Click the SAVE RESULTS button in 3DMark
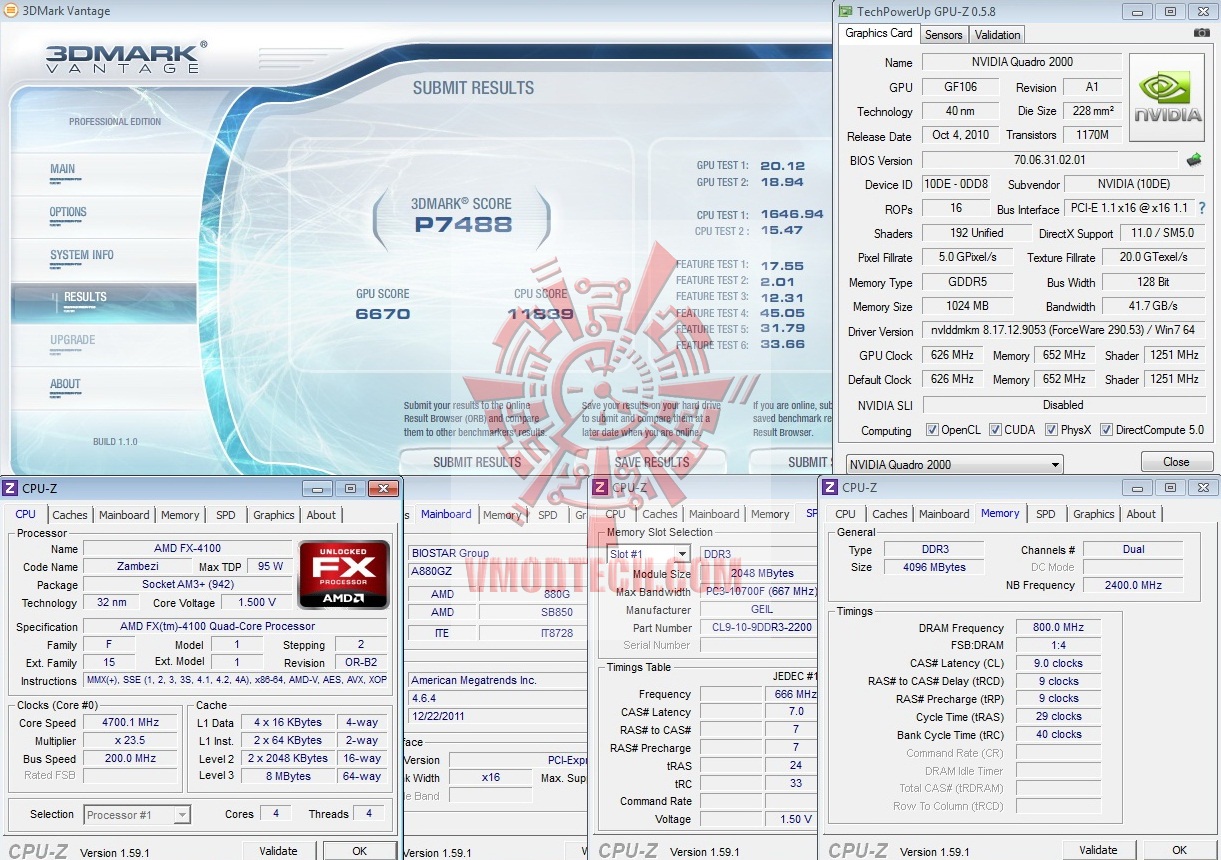 tap(652, 462)
